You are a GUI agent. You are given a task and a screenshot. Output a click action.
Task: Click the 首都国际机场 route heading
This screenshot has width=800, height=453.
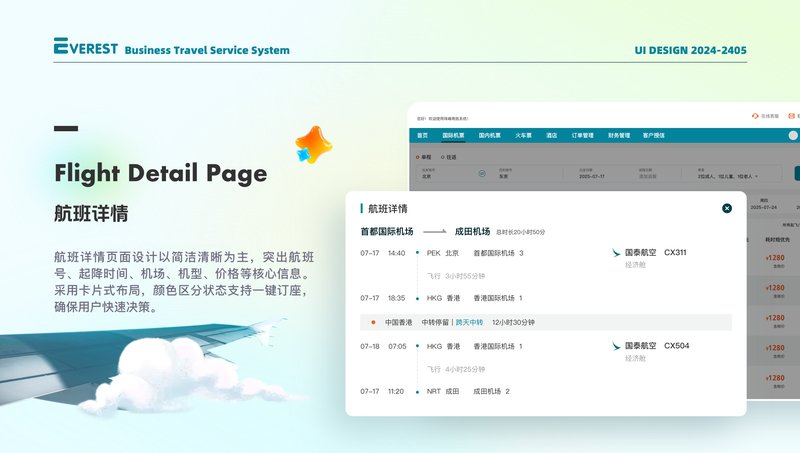click(387, 231)
